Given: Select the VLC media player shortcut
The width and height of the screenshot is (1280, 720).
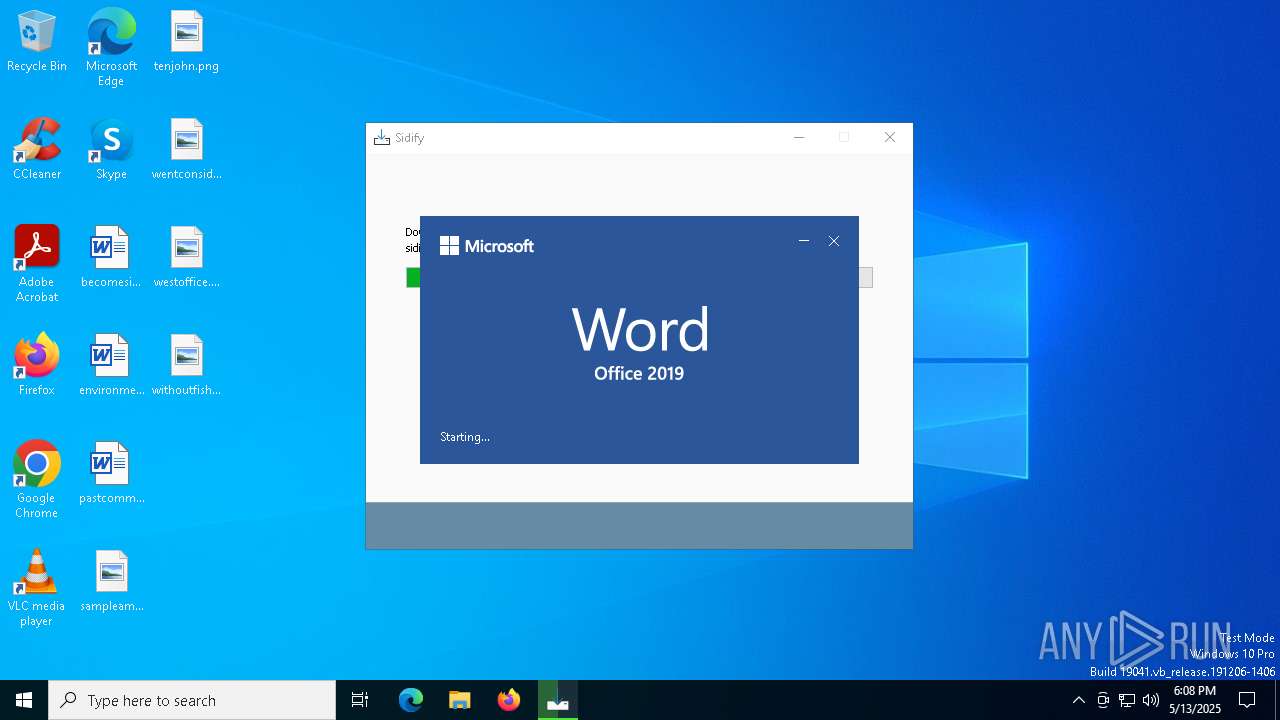Looking at the screenshot, I should (37, 588).
